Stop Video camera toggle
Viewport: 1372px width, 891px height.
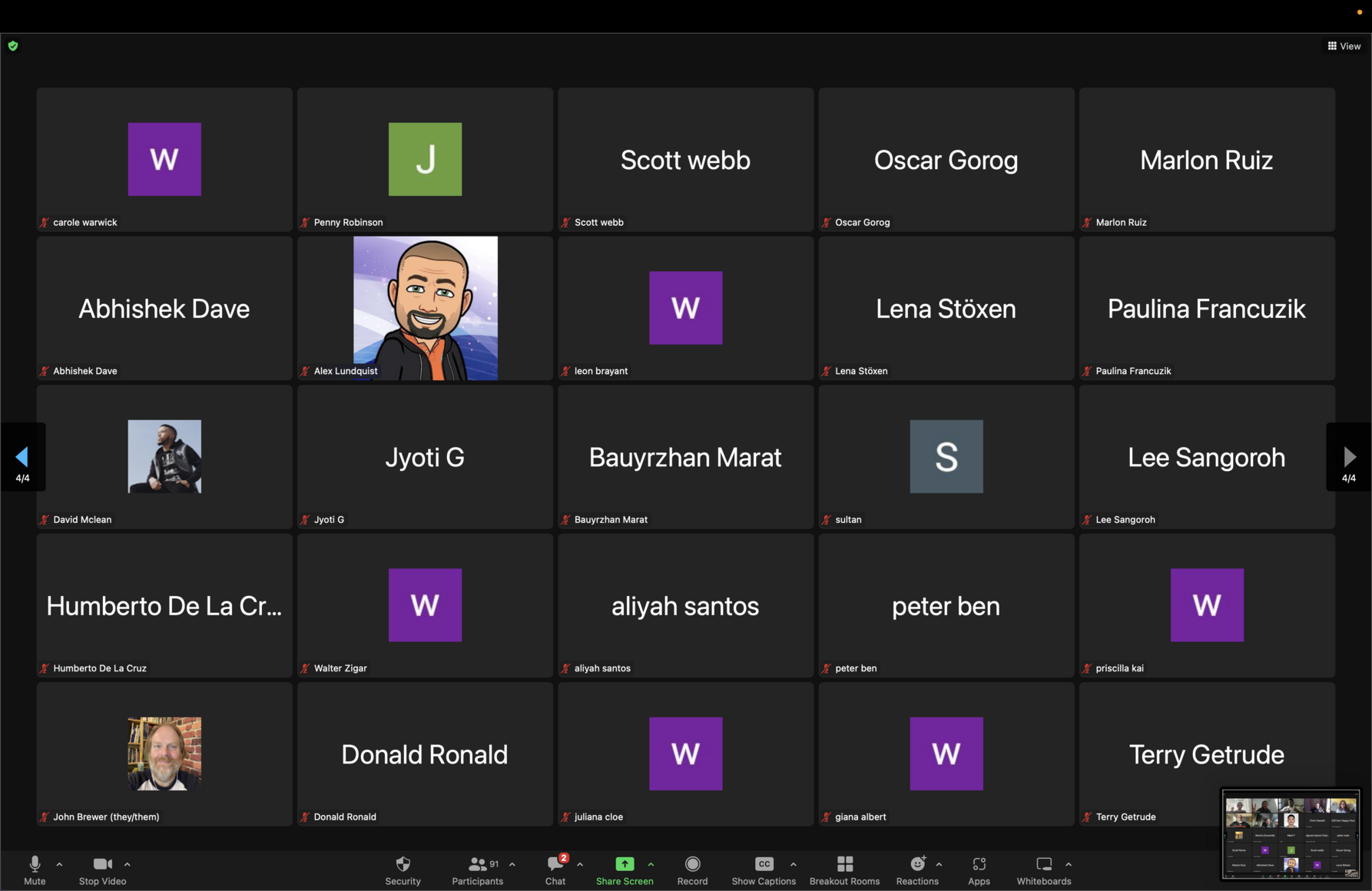[x=102, y=870]
